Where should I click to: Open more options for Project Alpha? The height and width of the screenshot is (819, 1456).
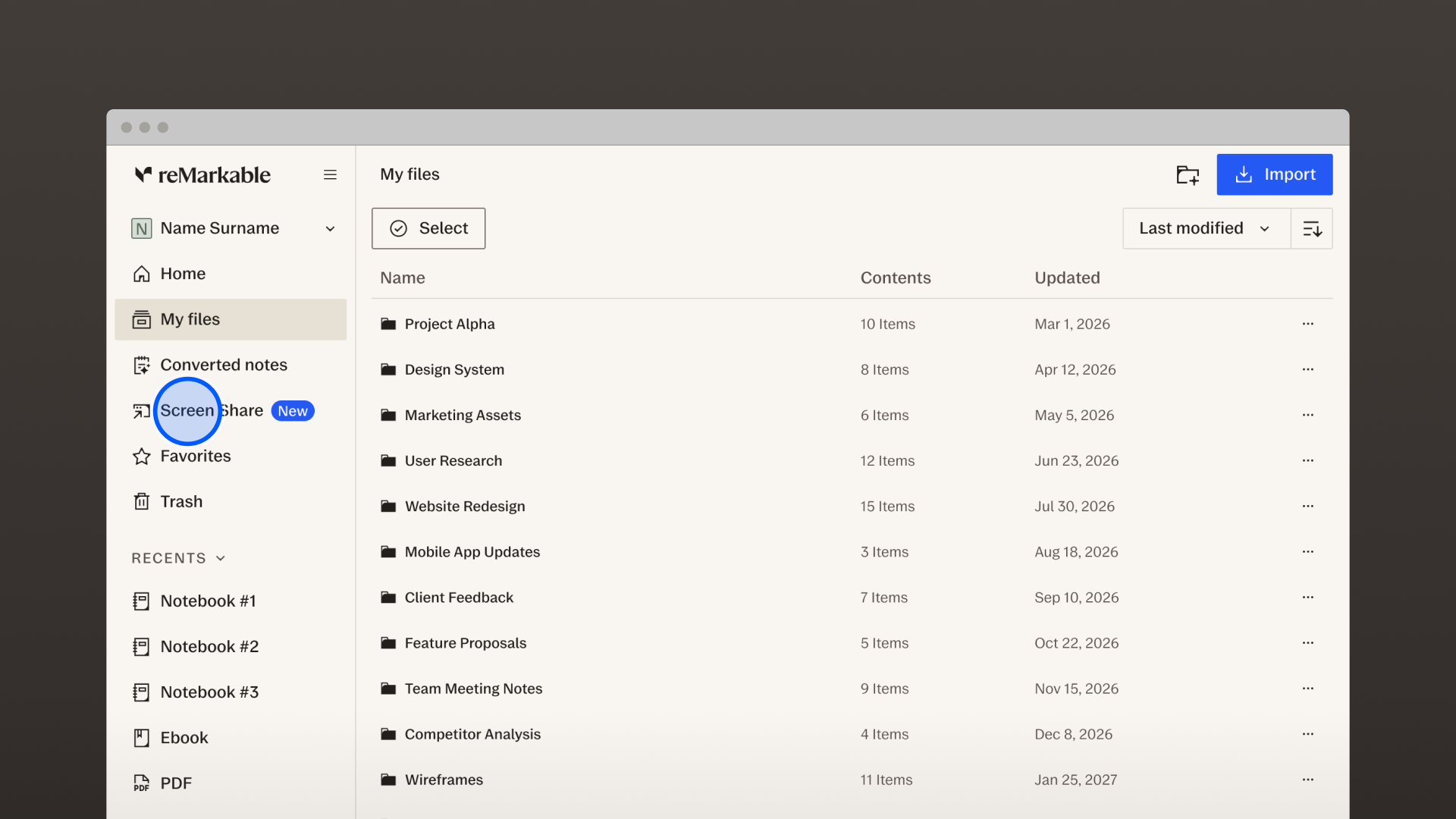pyautogui.click(x=1307, y=324)
